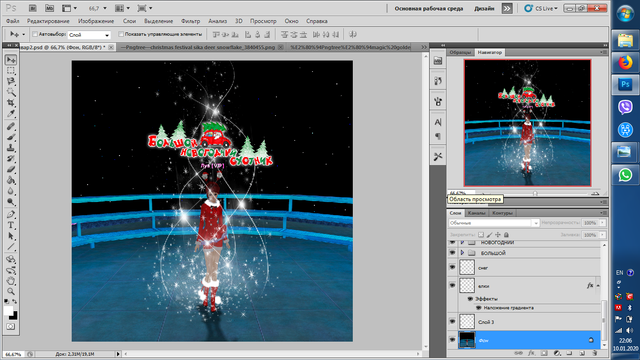Create a new layer group
The width and height of the screenshot is (640, 360).
pyautogui.click(x=569, y=353)
